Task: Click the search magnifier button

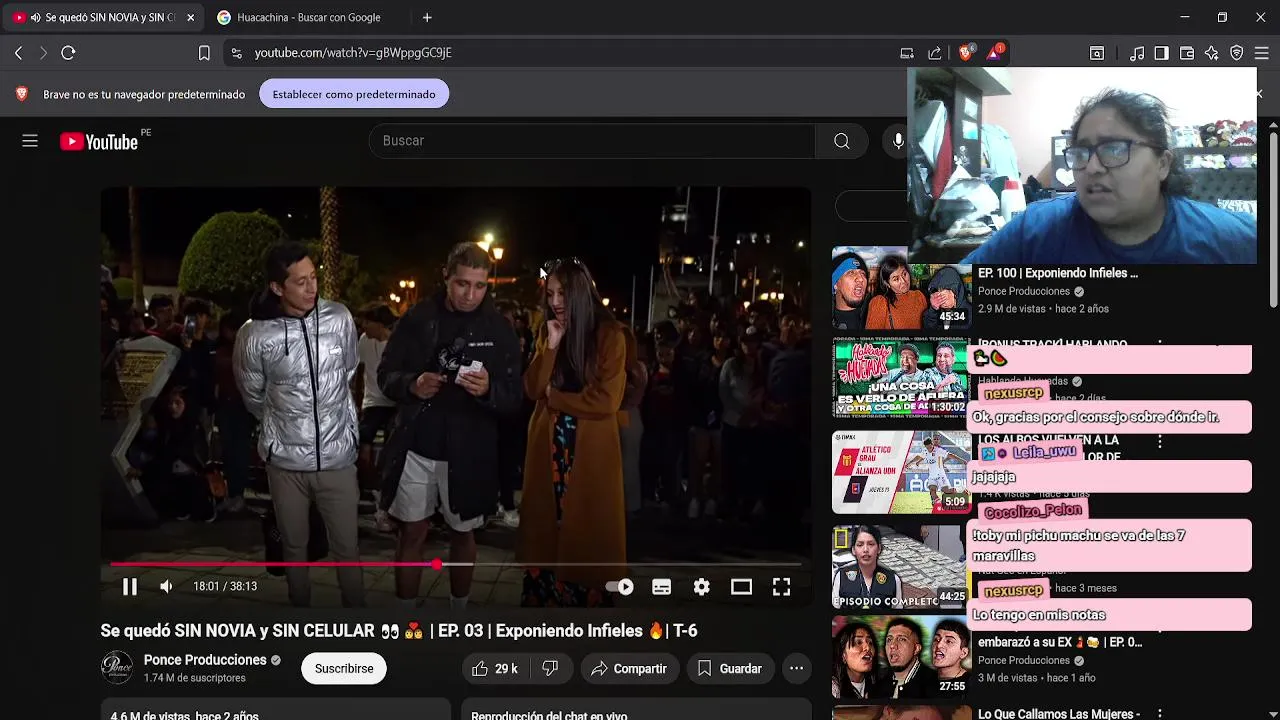Action: point(841,141)
